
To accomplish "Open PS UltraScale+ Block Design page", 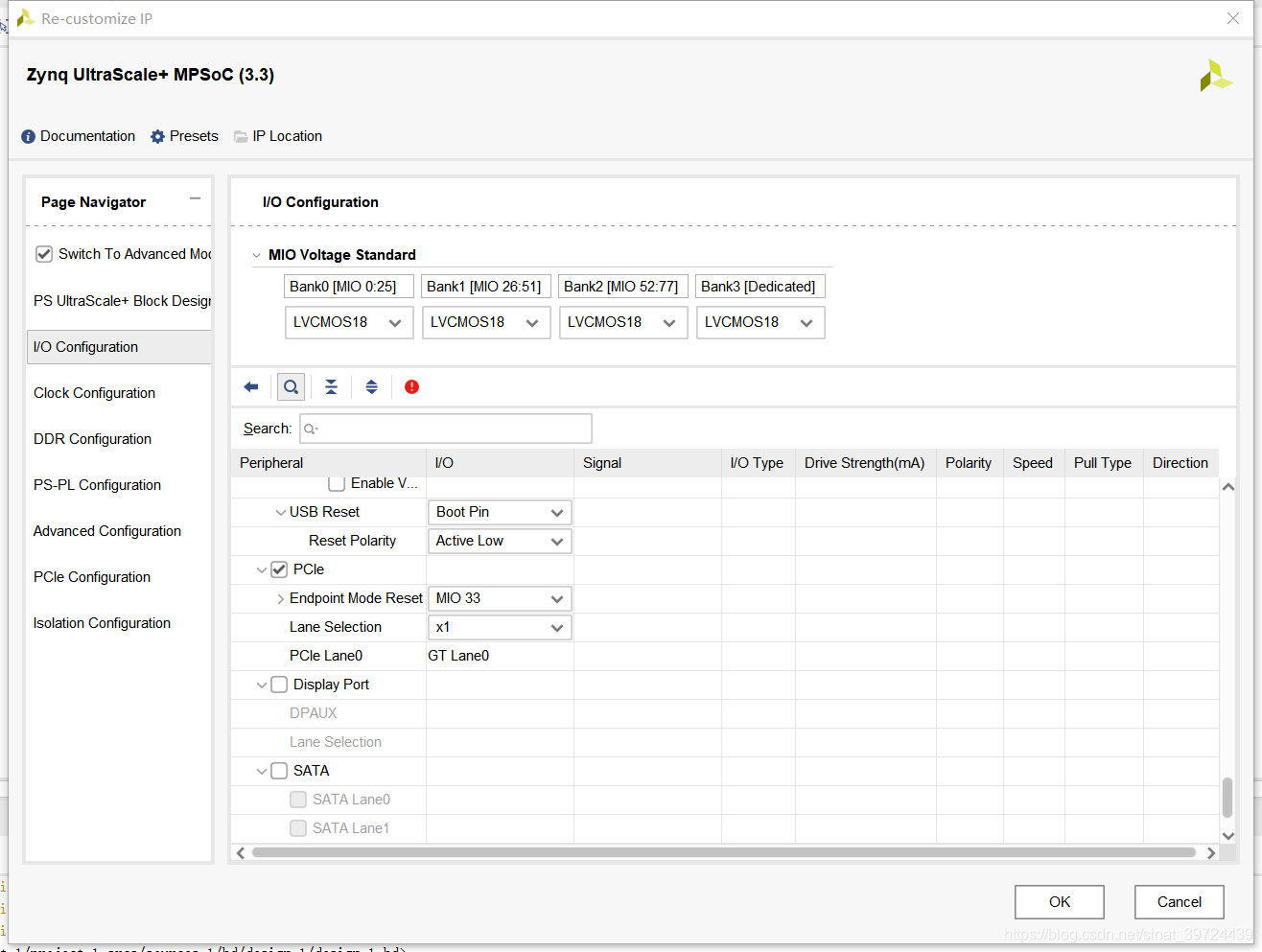I will pos(119,301).
